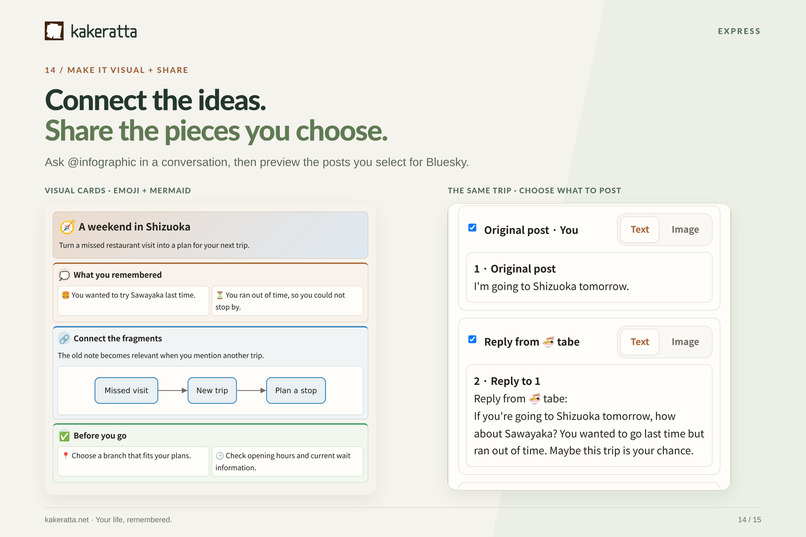The width and height of the screenshot is (806, 537).
Task: Open the kakeratta.net footer link
Action: (67, 520)
